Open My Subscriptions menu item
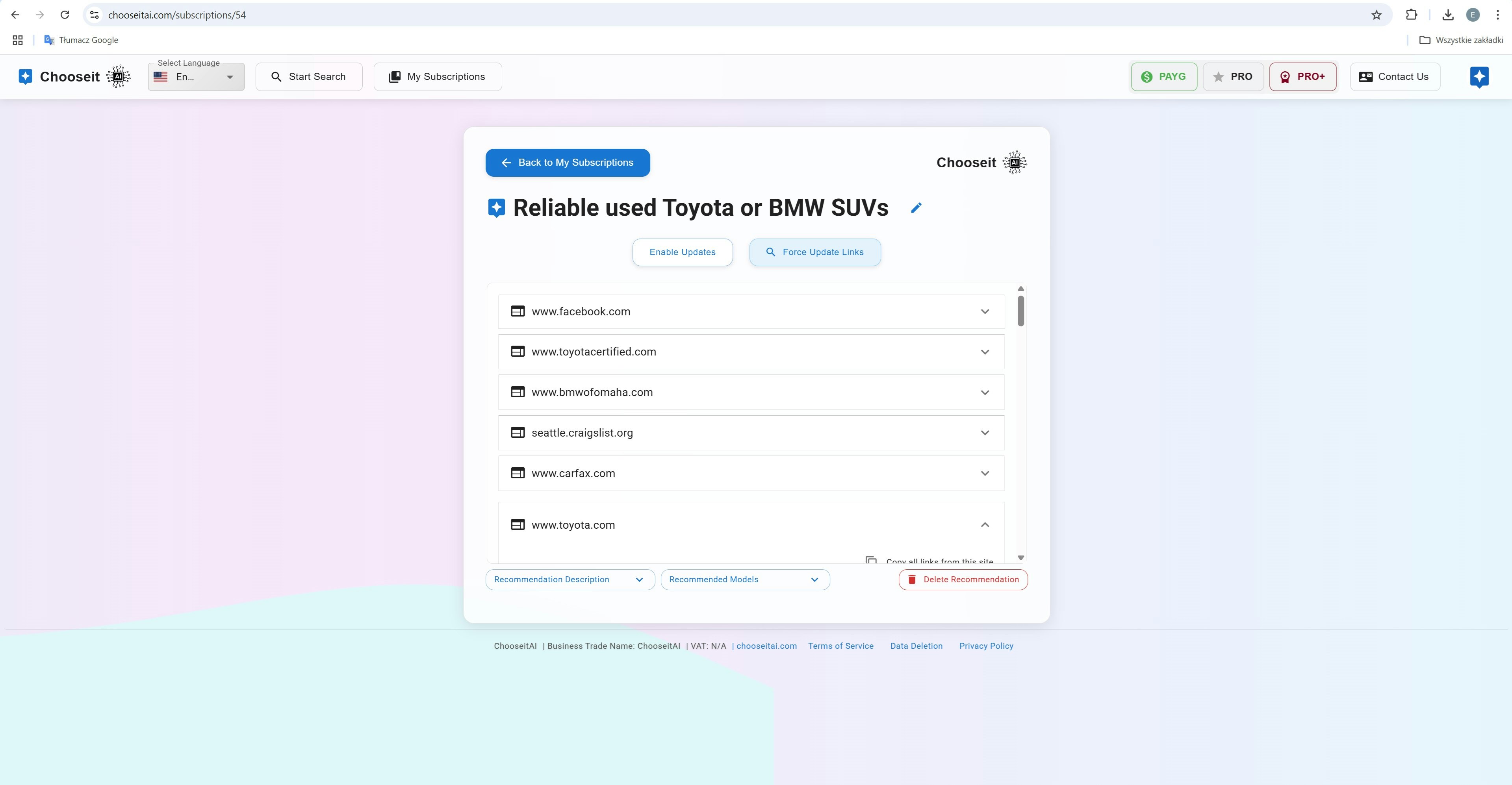The width and height of the screenshot is (1512, 785). 437,77
